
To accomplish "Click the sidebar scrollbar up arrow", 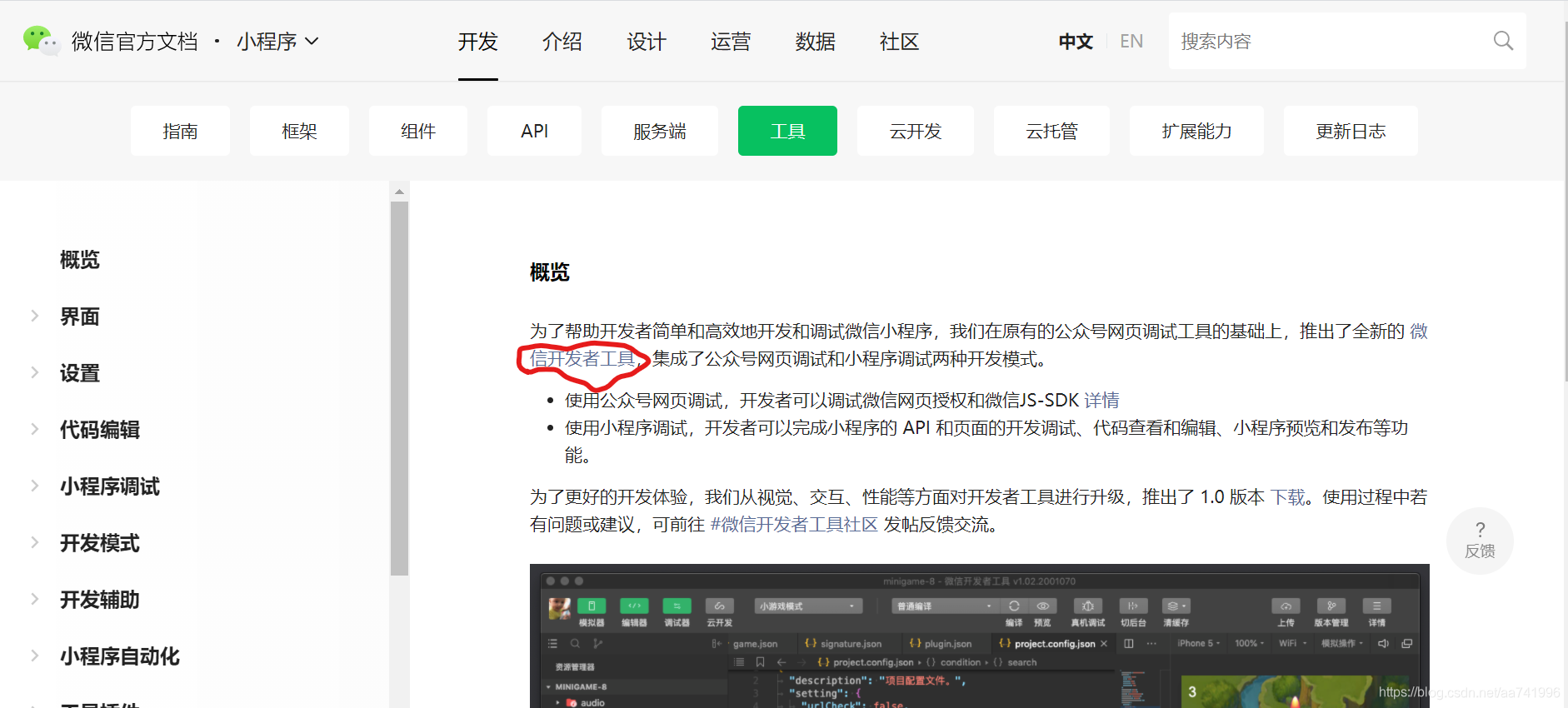I will click(399, 192).
